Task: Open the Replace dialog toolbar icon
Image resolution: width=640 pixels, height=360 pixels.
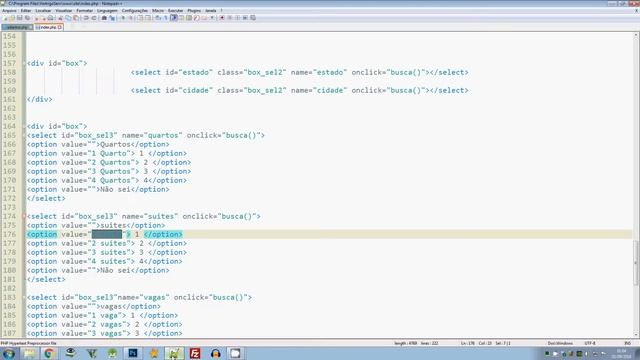Action: point(112,18)
